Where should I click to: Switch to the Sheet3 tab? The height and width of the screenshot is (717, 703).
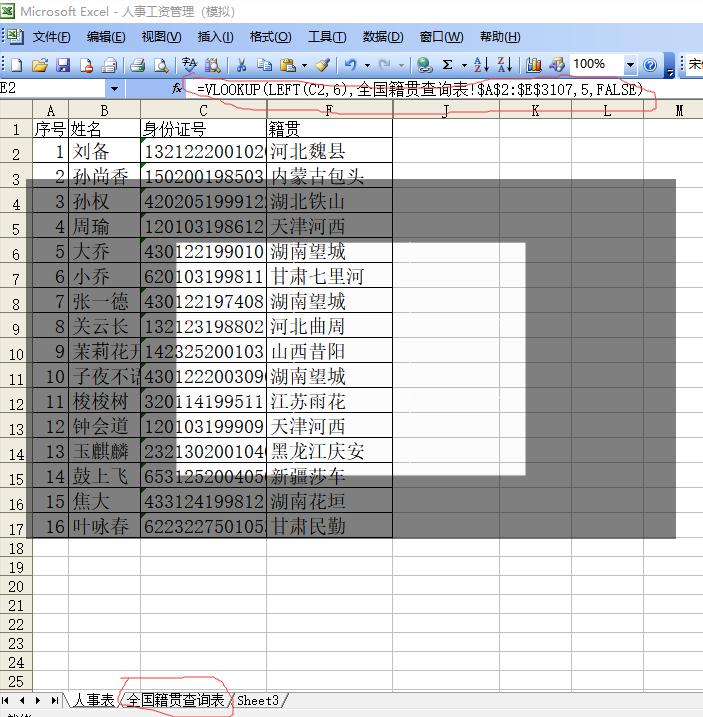[258, 700]
